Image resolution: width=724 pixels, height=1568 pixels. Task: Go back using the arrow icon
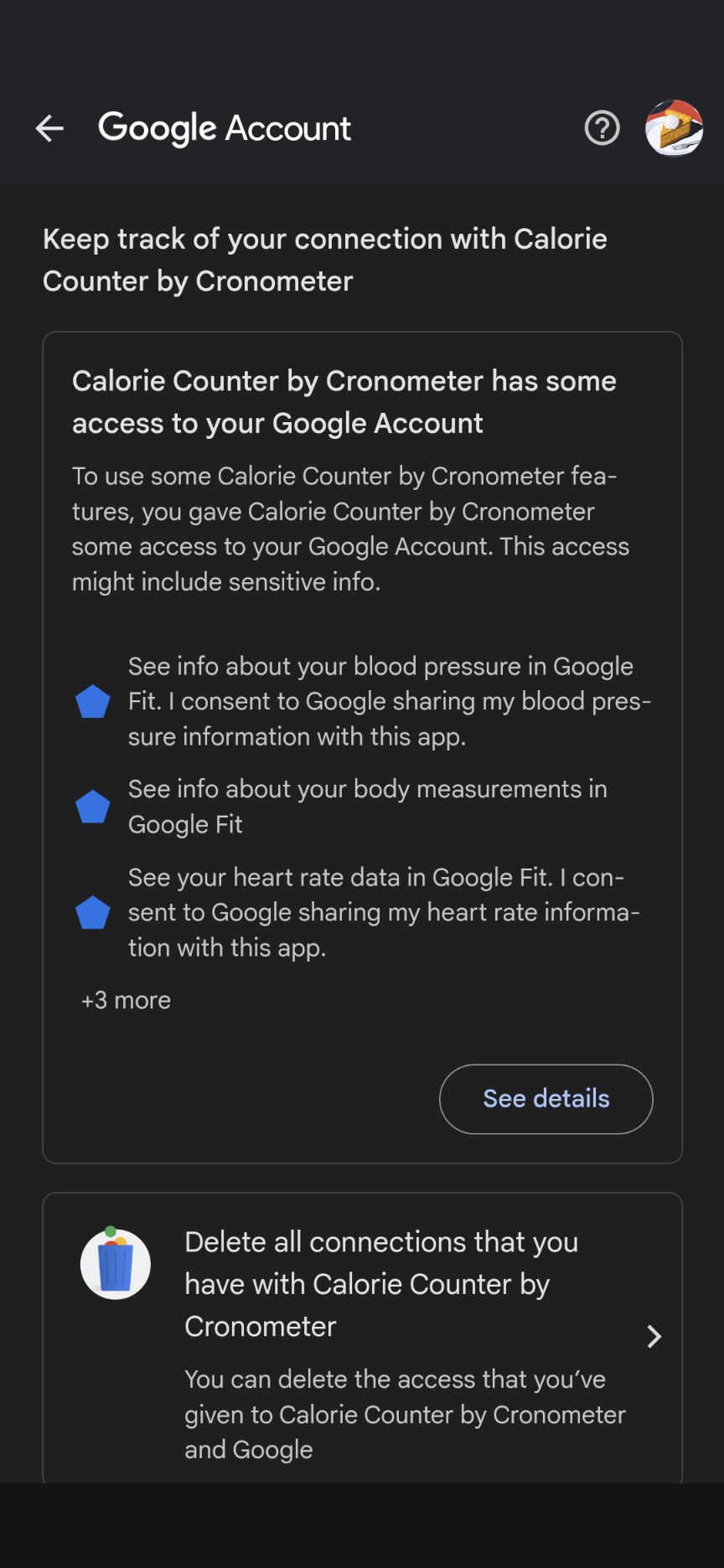[49, 128]
